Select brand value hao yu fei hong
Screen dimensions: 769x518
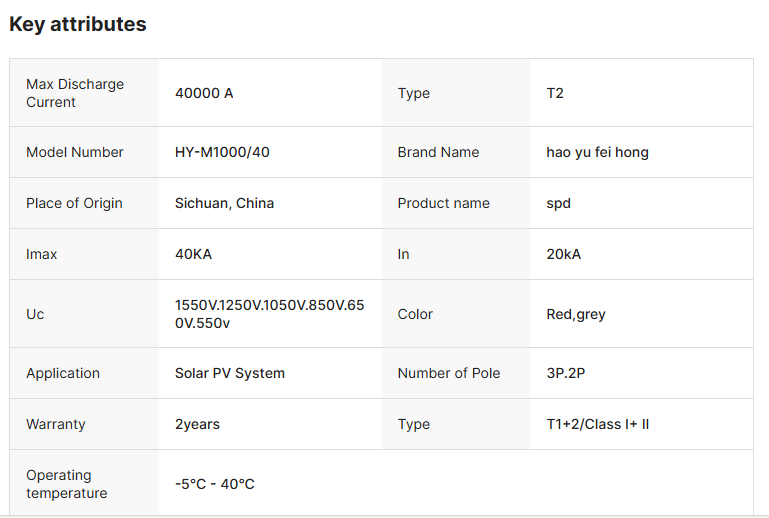597,152
